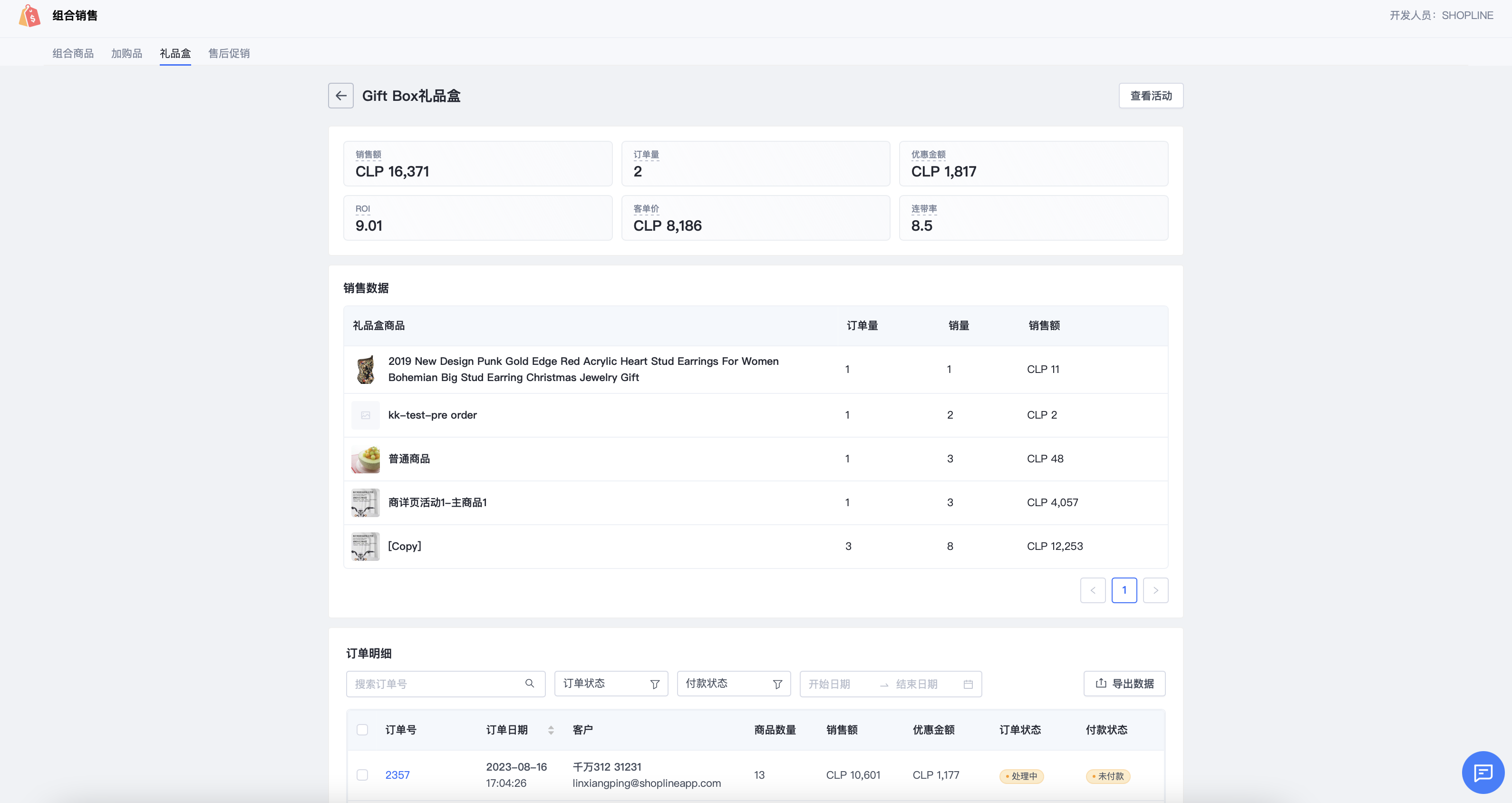The image size is (1512, 803).
Task: Open order link 2357
Action: (x=397, y=775)
